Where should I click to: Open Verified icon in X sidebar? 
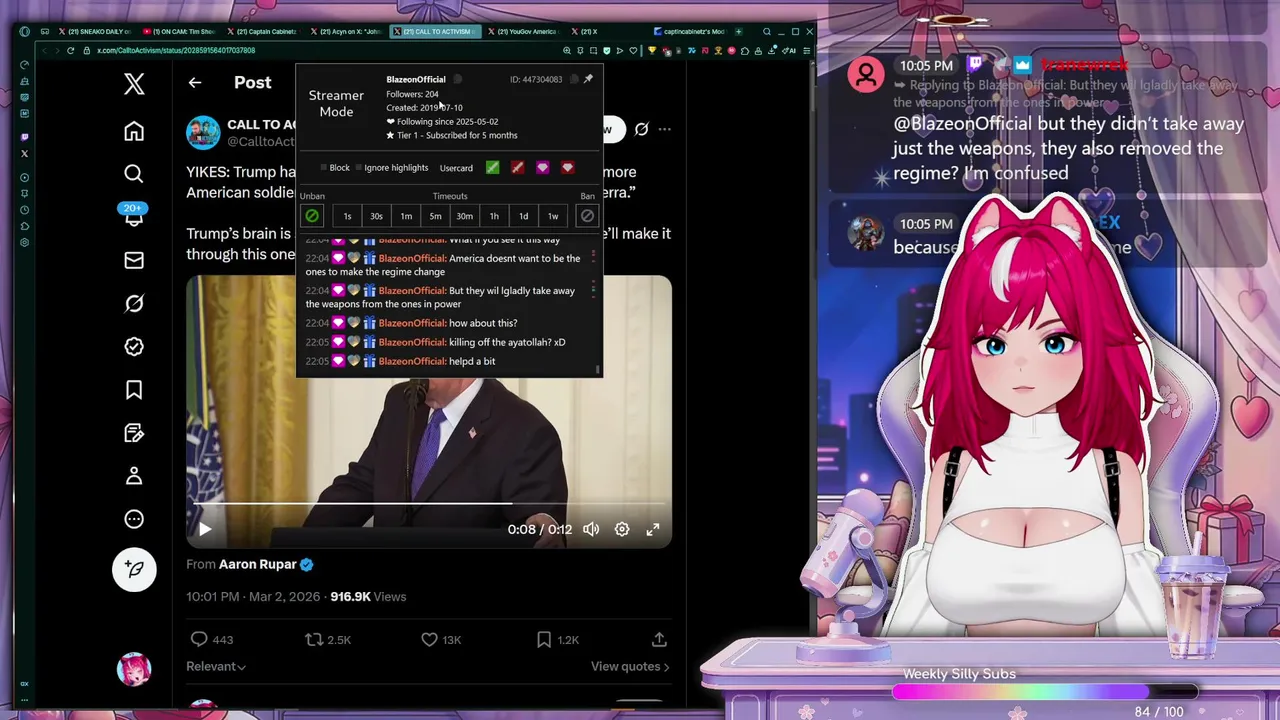point(134,346)
